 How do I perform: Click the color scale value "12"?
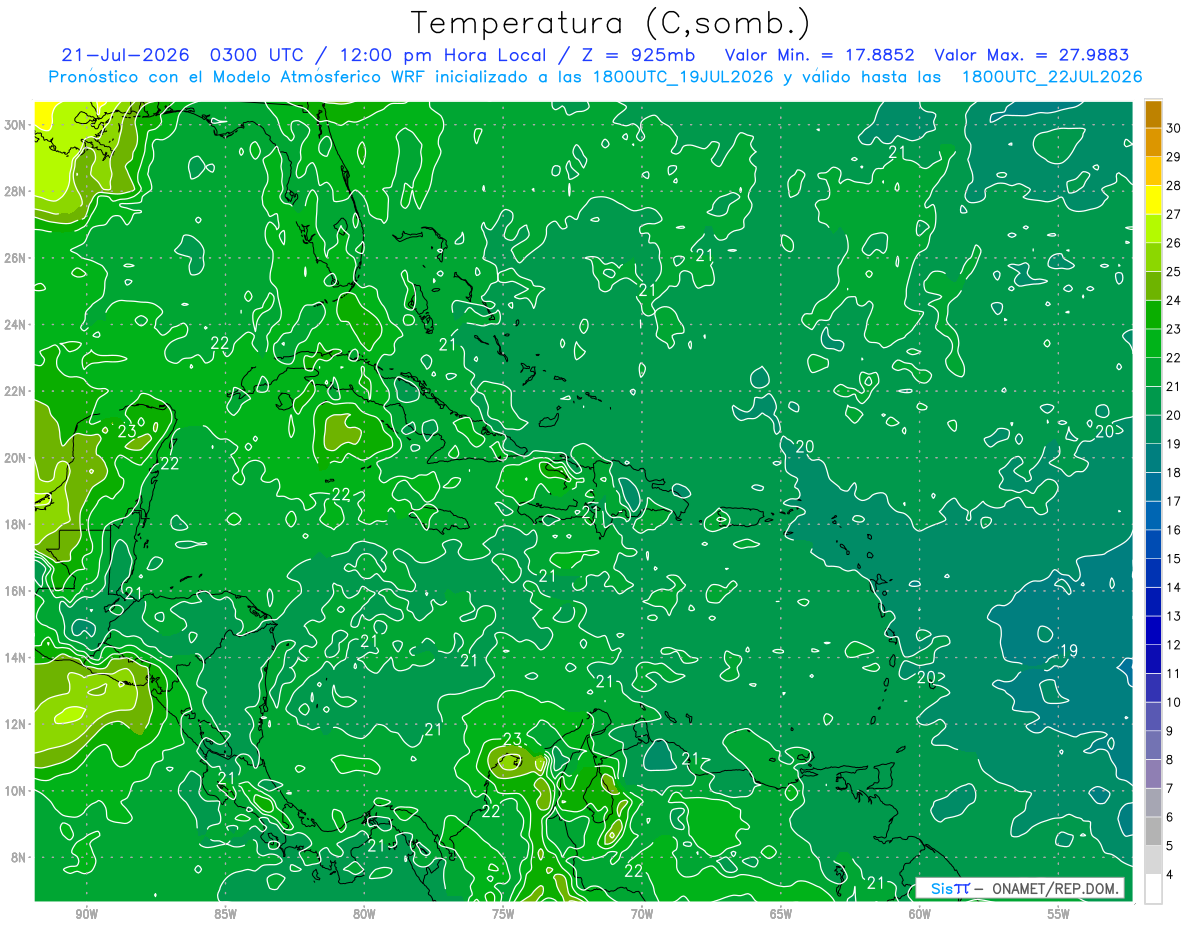coord(1175,645)
